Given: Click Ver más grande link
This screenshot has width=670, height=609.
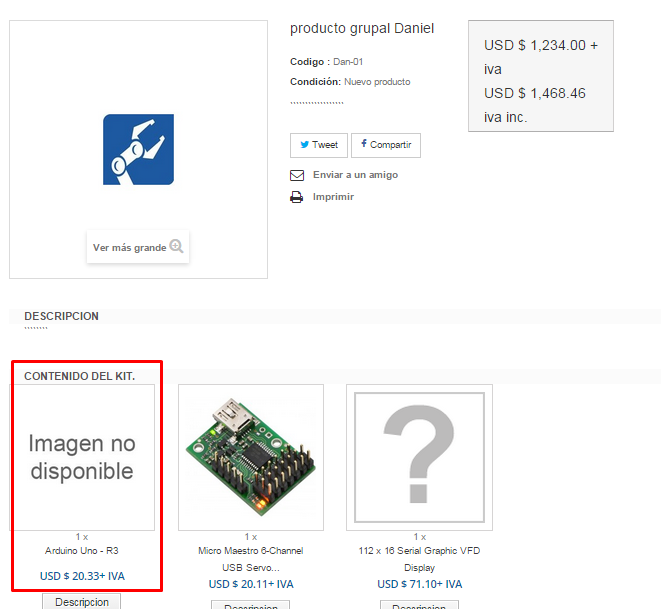Looking at the screenshot, I should tap(129, 248).
